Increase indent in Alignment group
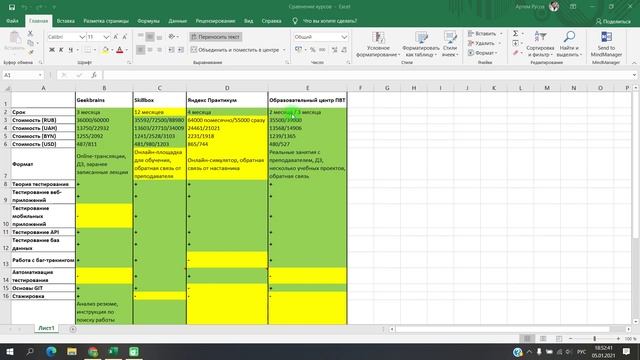Image resolution: width=640 pixels, height=360 pixels. coord(181,50)
